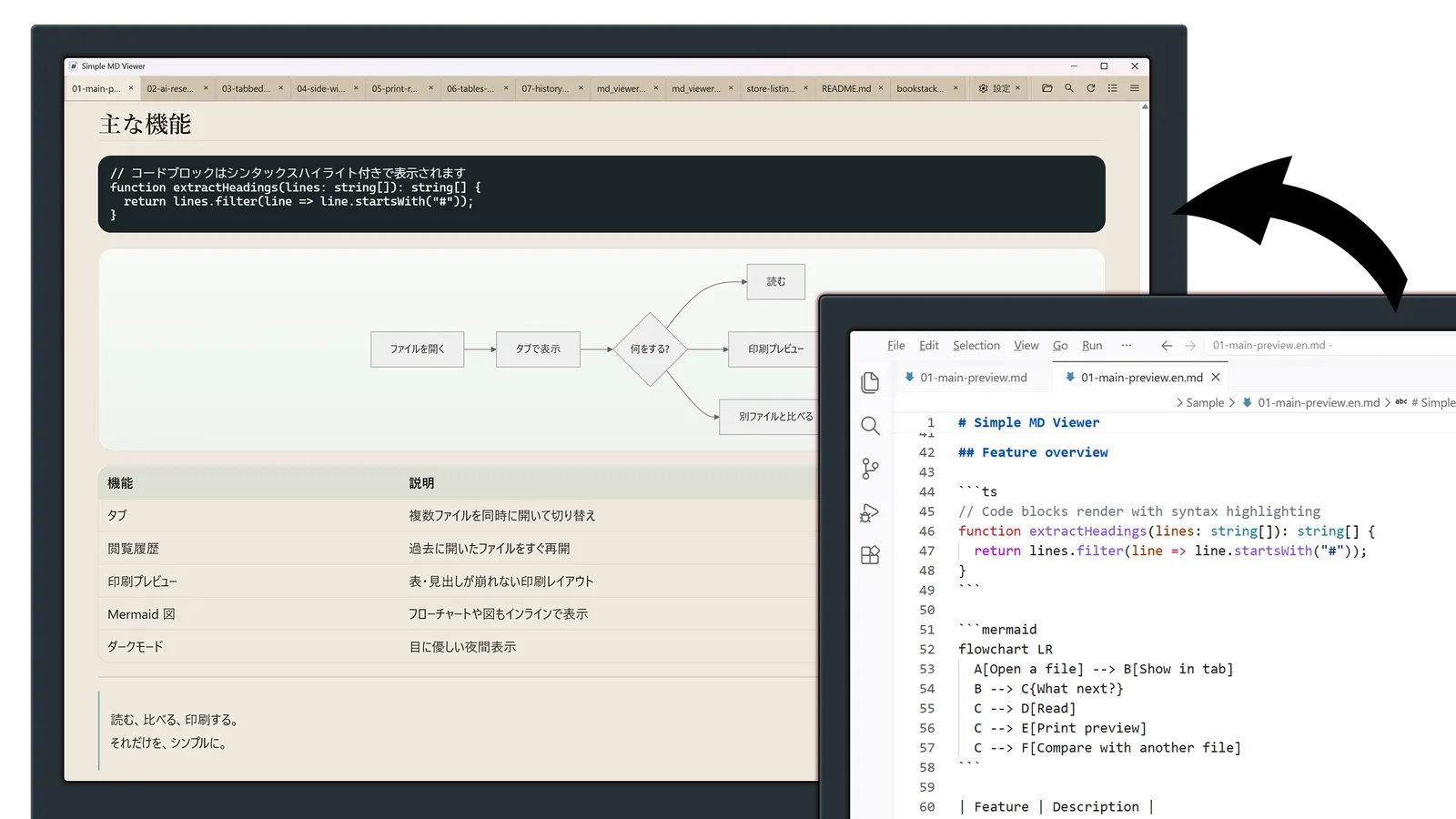Open the folder icon in Simple MD Viewer toolbar
This screenshot has height=819, width=1456.
[x=1047, y=88]
